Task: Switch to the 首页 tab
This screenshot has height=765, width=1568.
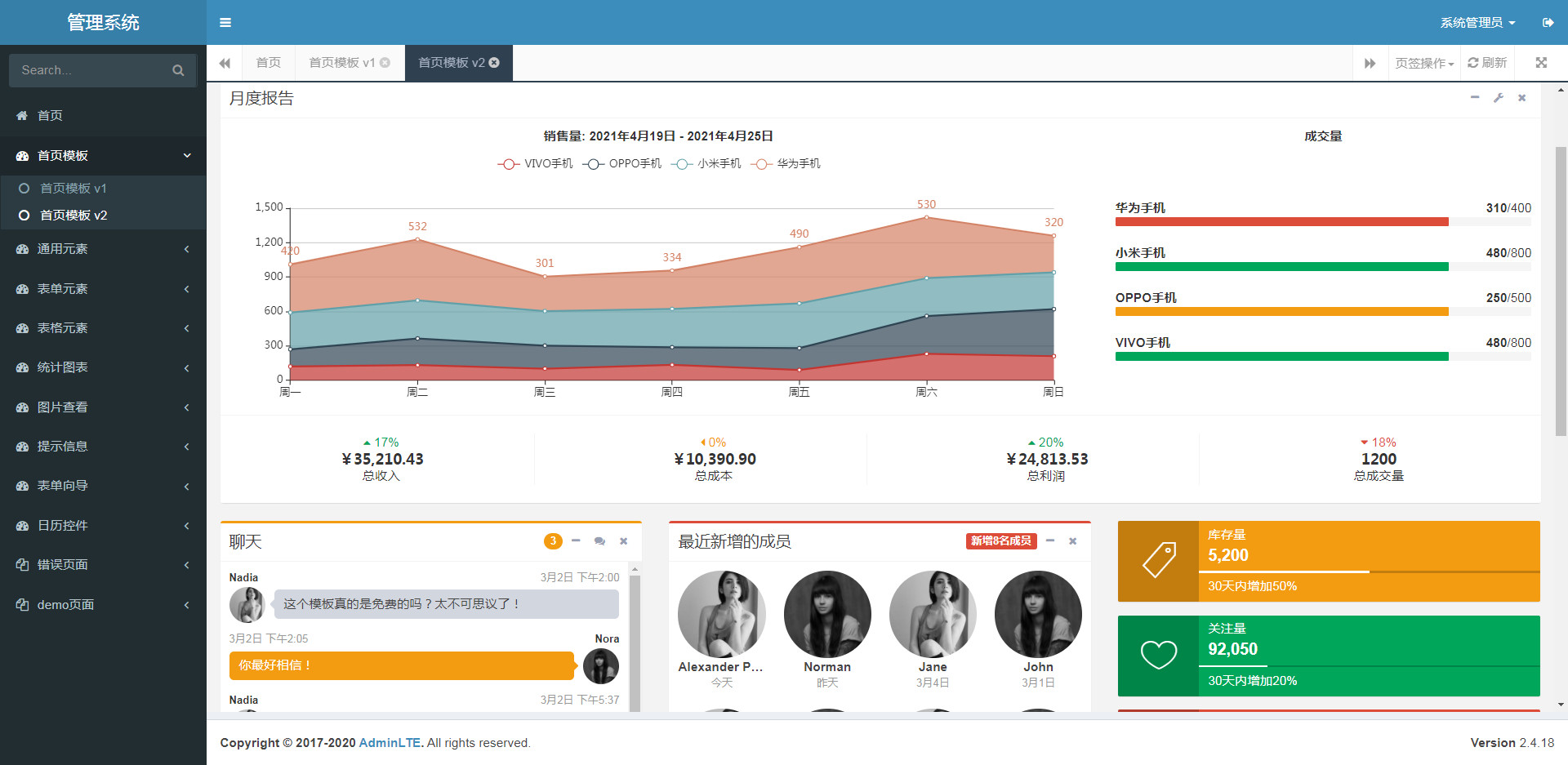Action: [x=268, y=63]
